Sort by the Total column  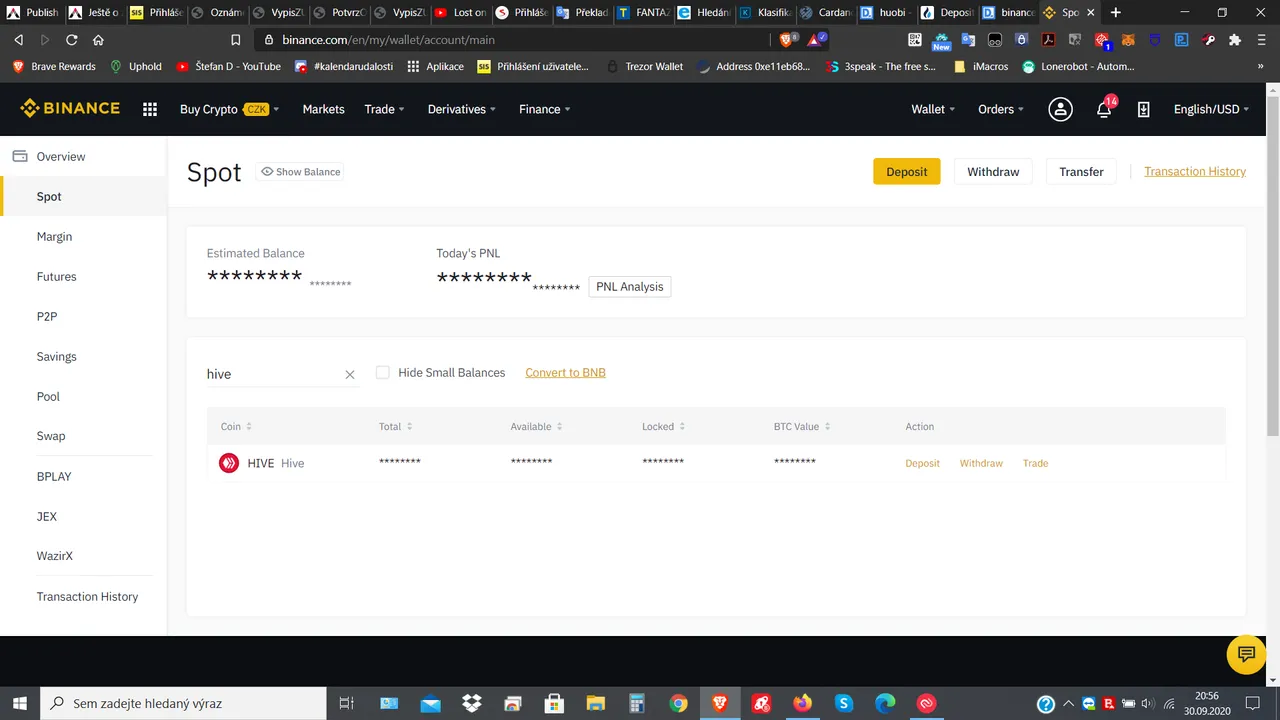[396, 427]
